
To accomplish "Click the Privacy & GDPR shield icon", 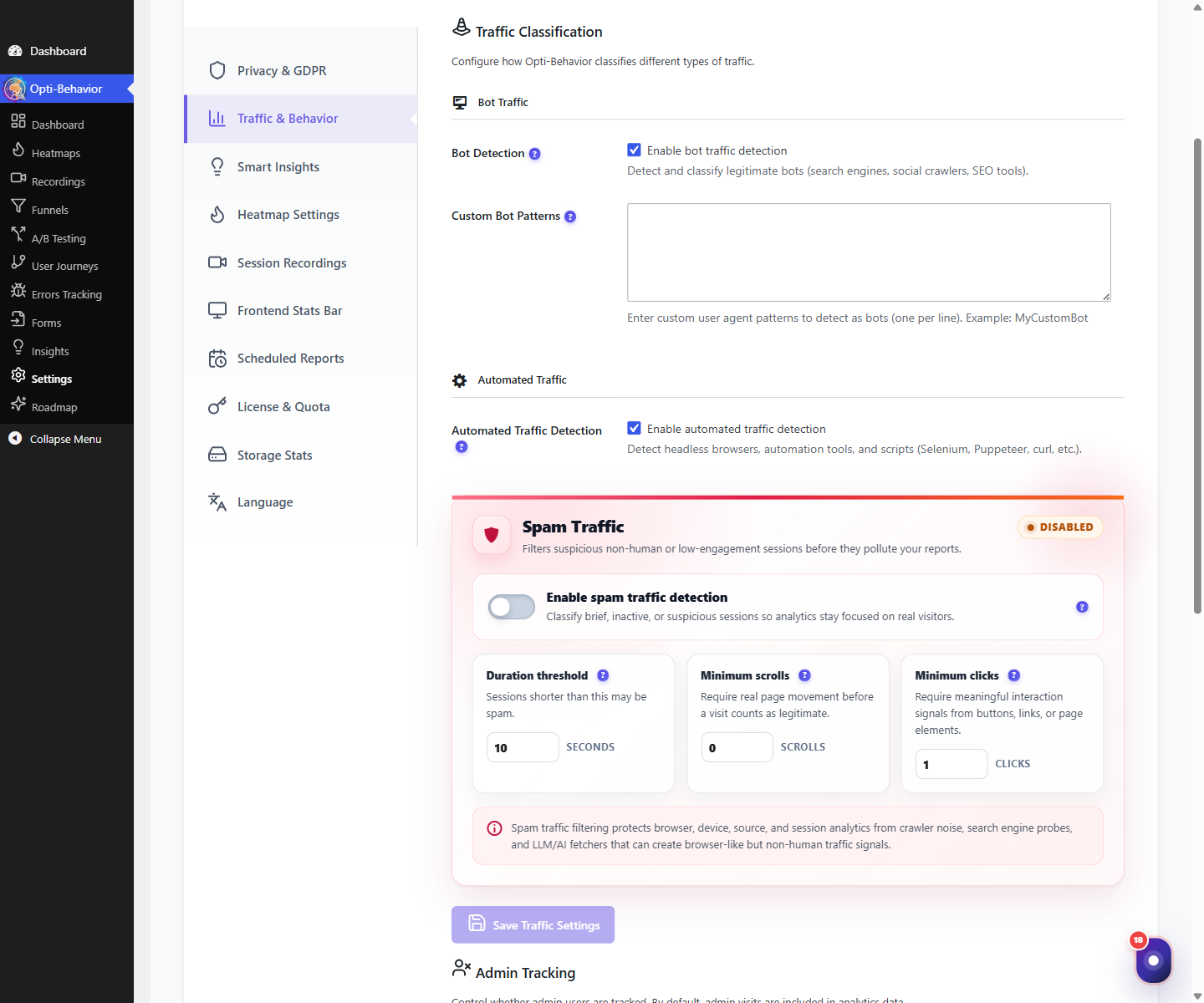I will 217,70.
